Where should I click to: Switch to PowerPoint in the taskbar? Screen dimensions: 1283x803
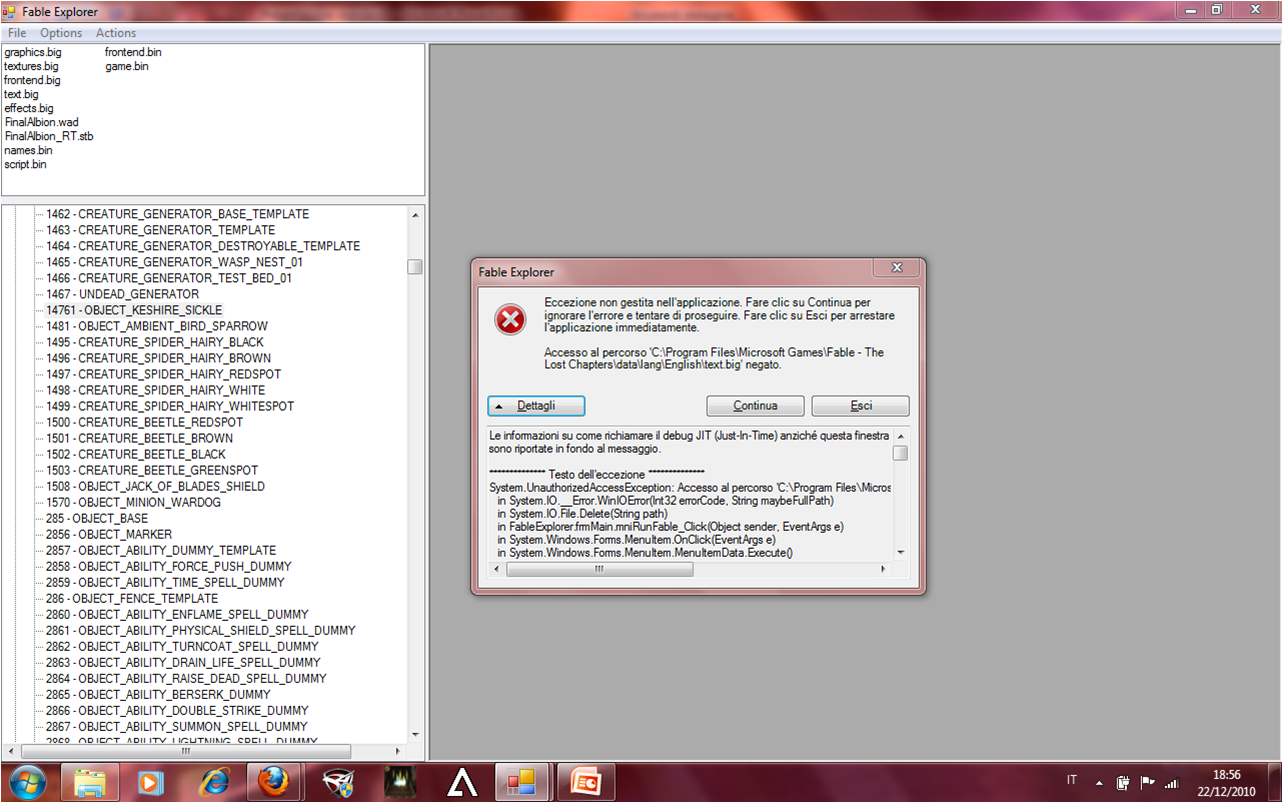point(585,781)
